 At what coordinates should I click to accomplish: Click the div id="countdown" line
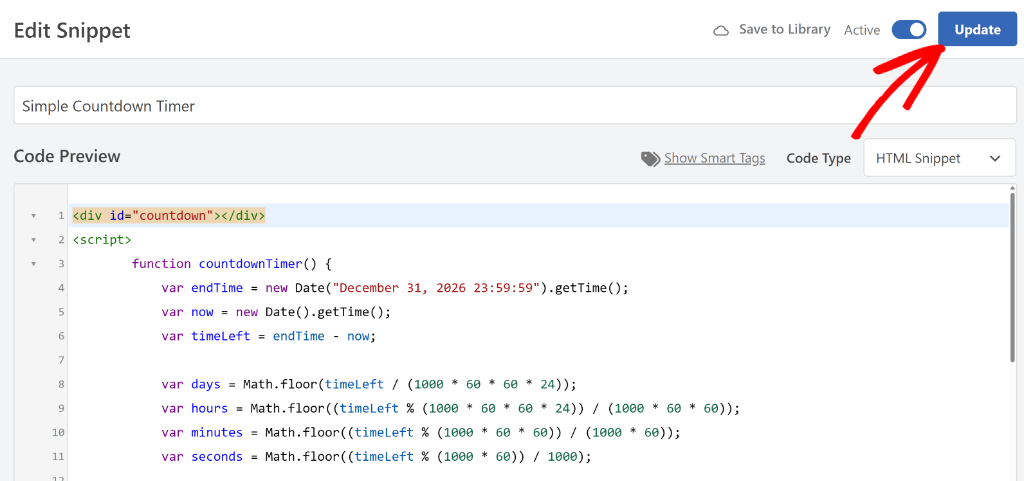pos(168,215)
